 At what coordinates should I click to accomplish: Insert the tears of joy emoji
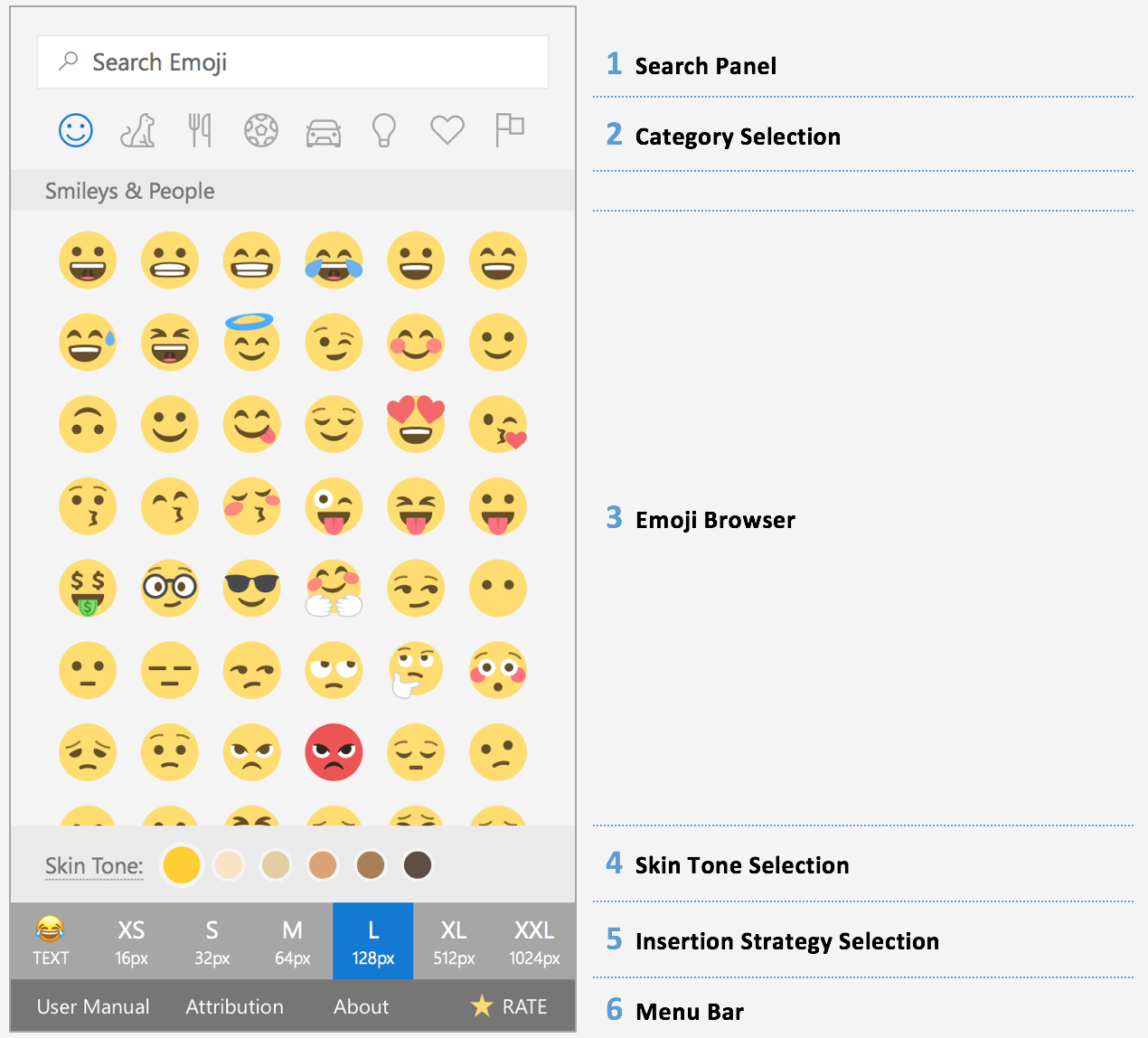(334, 260)
